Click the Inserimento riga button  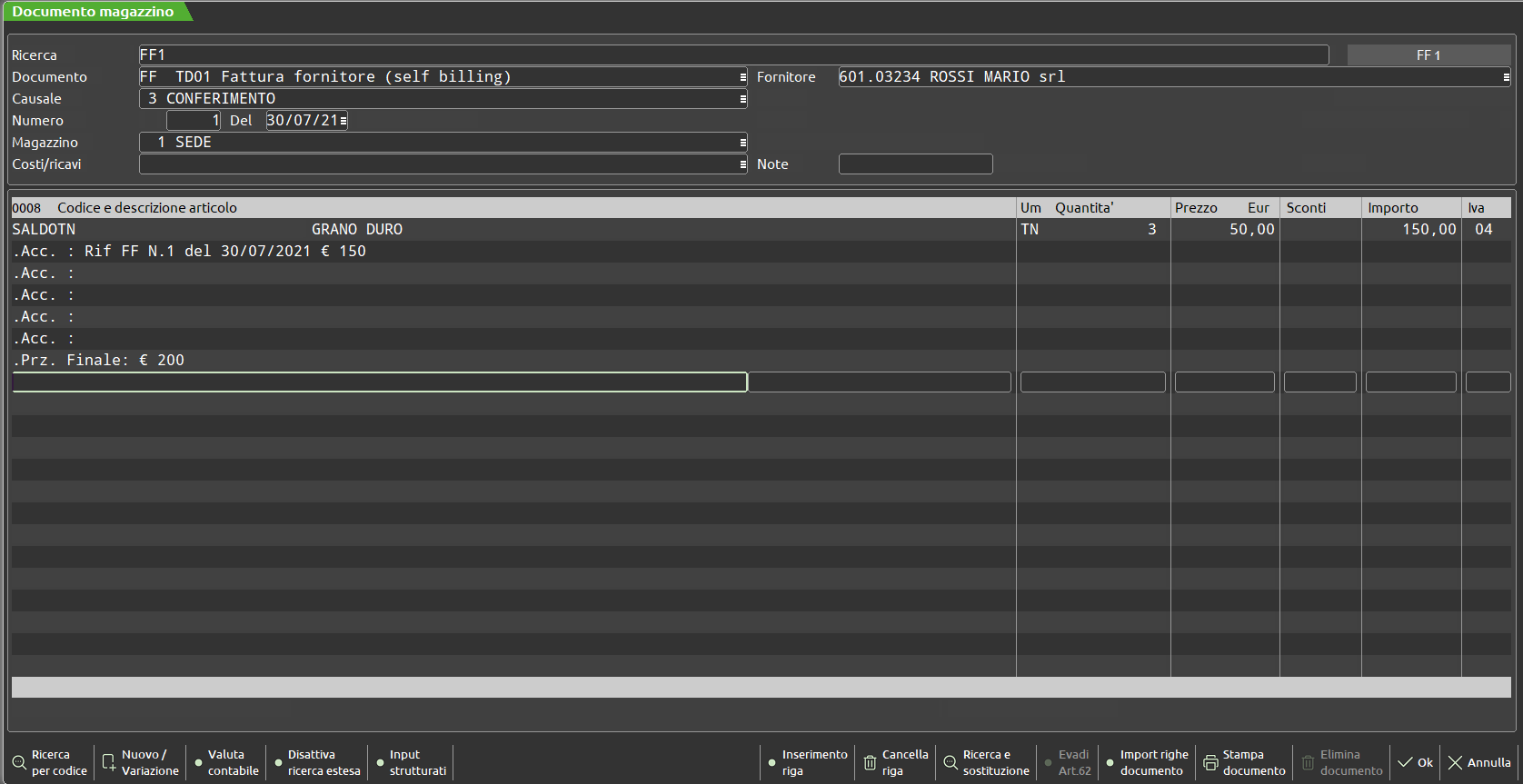pyautogui.click(x=807, y=763)
